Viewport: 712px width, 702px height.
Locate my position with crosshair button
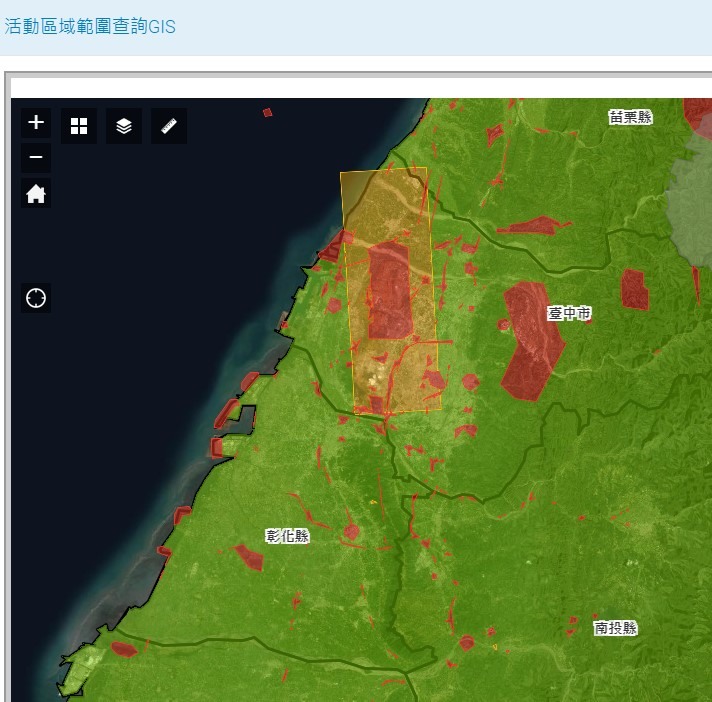(x=36, y=298)
